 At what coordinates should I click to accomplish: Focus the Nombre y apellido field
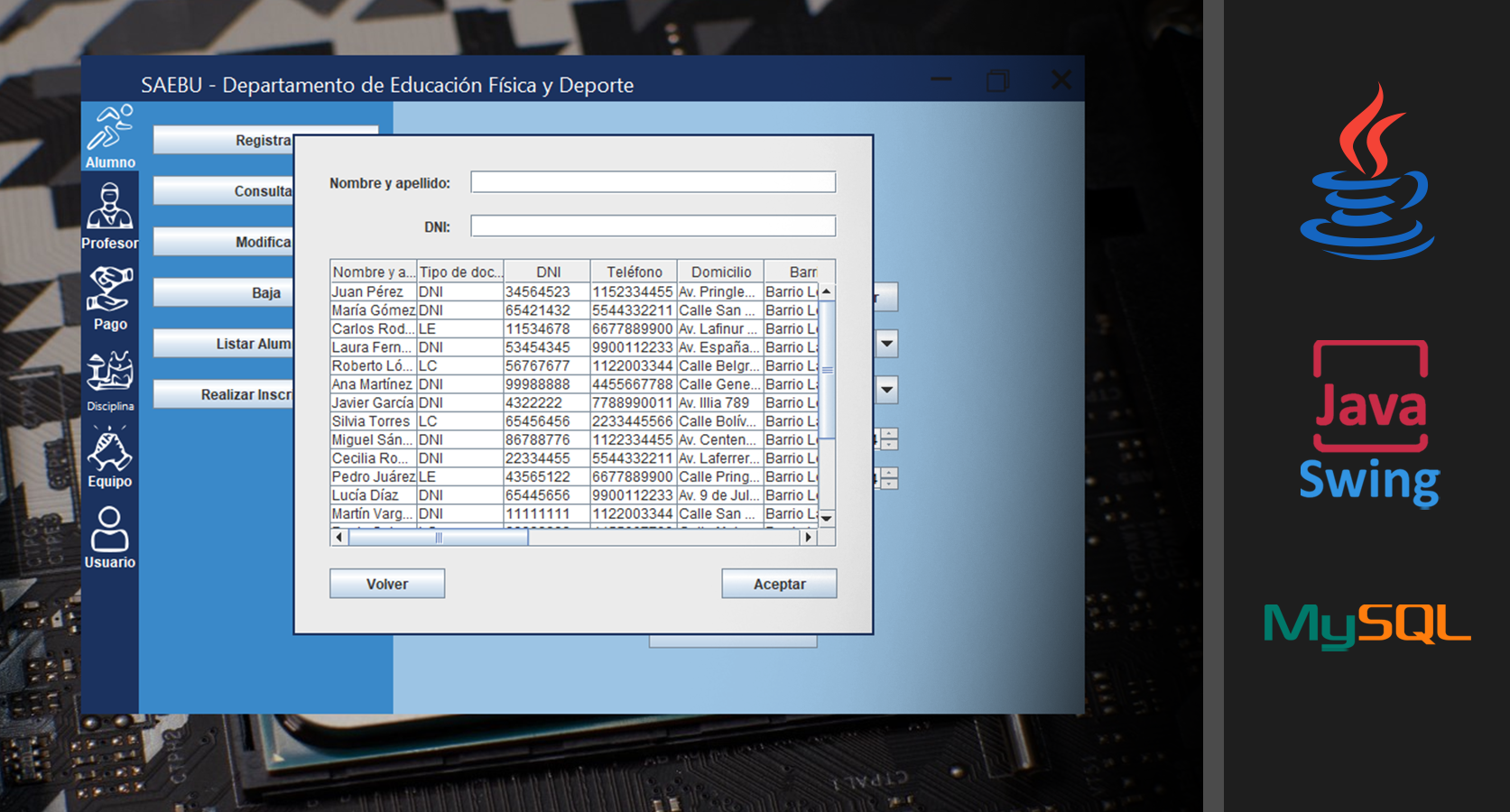[x=653, y=182]
